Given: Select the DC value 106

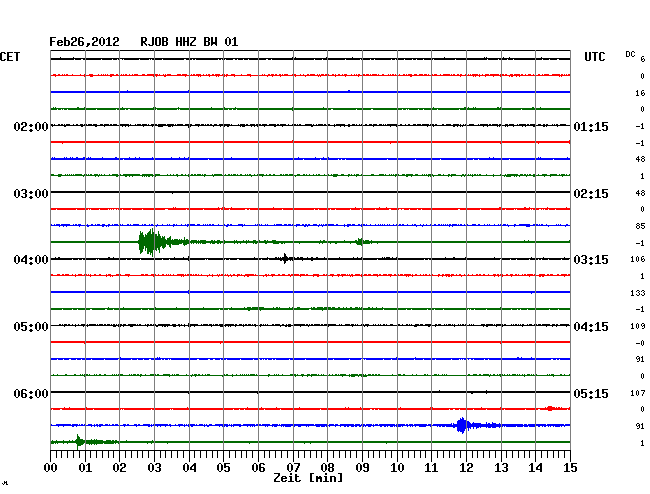Looking at the screenshot, I should [638, 259].
